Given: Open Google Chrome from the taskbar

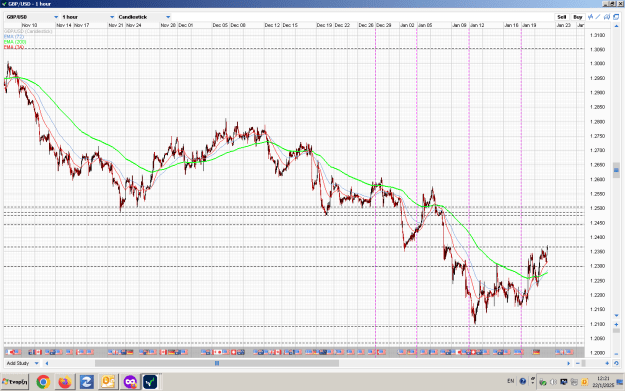Looking at the screenshot, I should pos(43,382).
